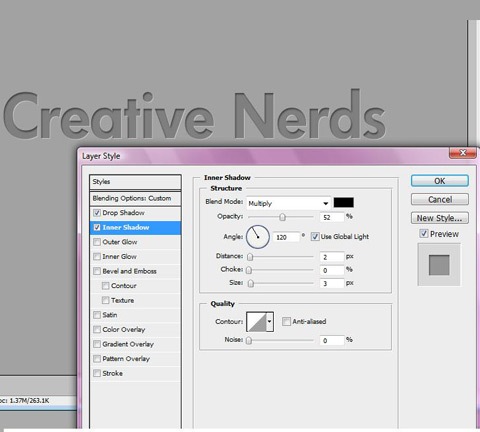Image resolution: width=480 pixels, height=432 pixels.
Task: Click the Creative Nerds text on canvas
Action: (195, 115)
